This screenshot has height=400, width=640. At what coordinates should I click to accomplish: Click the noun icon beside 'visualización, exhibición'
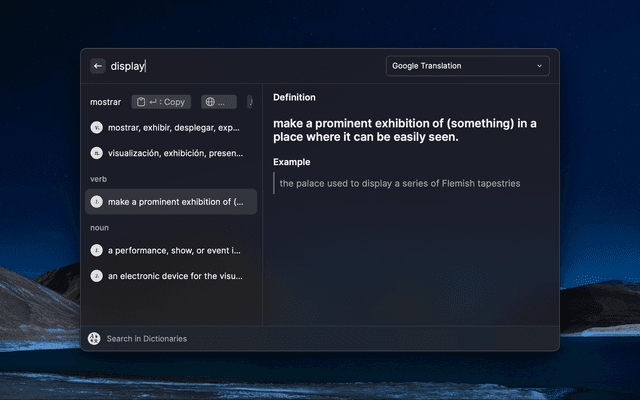point(96,154)
